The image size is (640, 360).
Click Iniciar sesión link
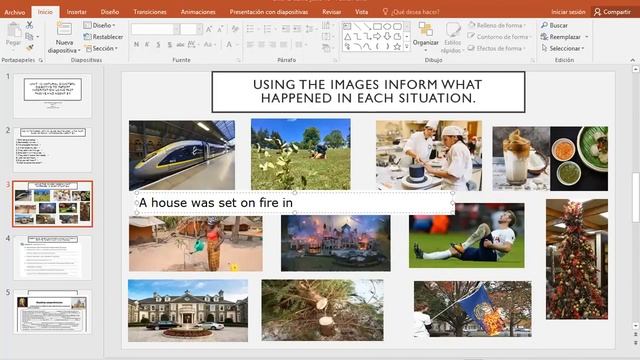pyautogui.click(x=568, y=12)
